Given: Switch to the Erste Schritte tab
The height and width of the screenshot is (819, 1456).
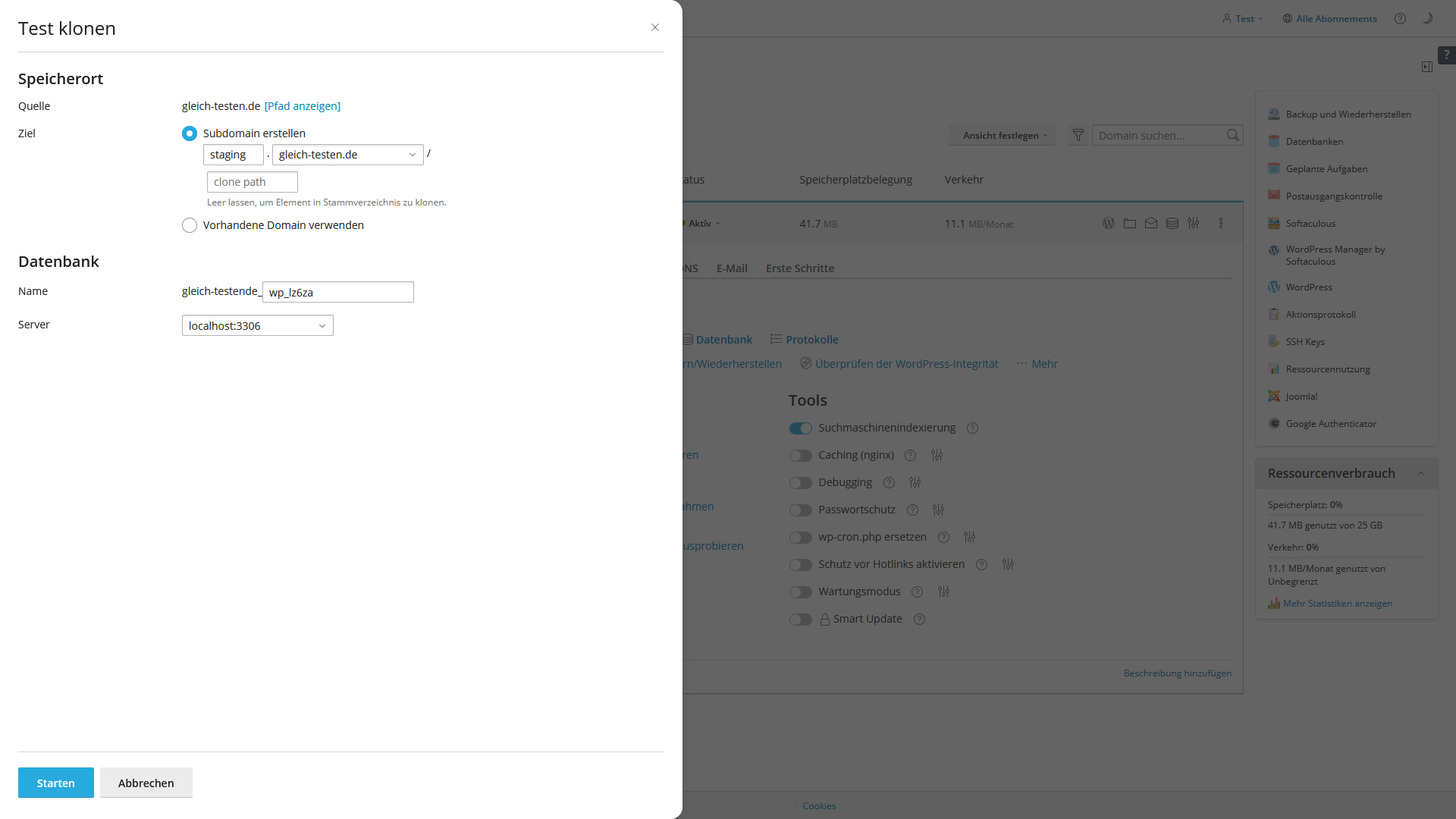Looking at the screenshot, I should [799, 268].
